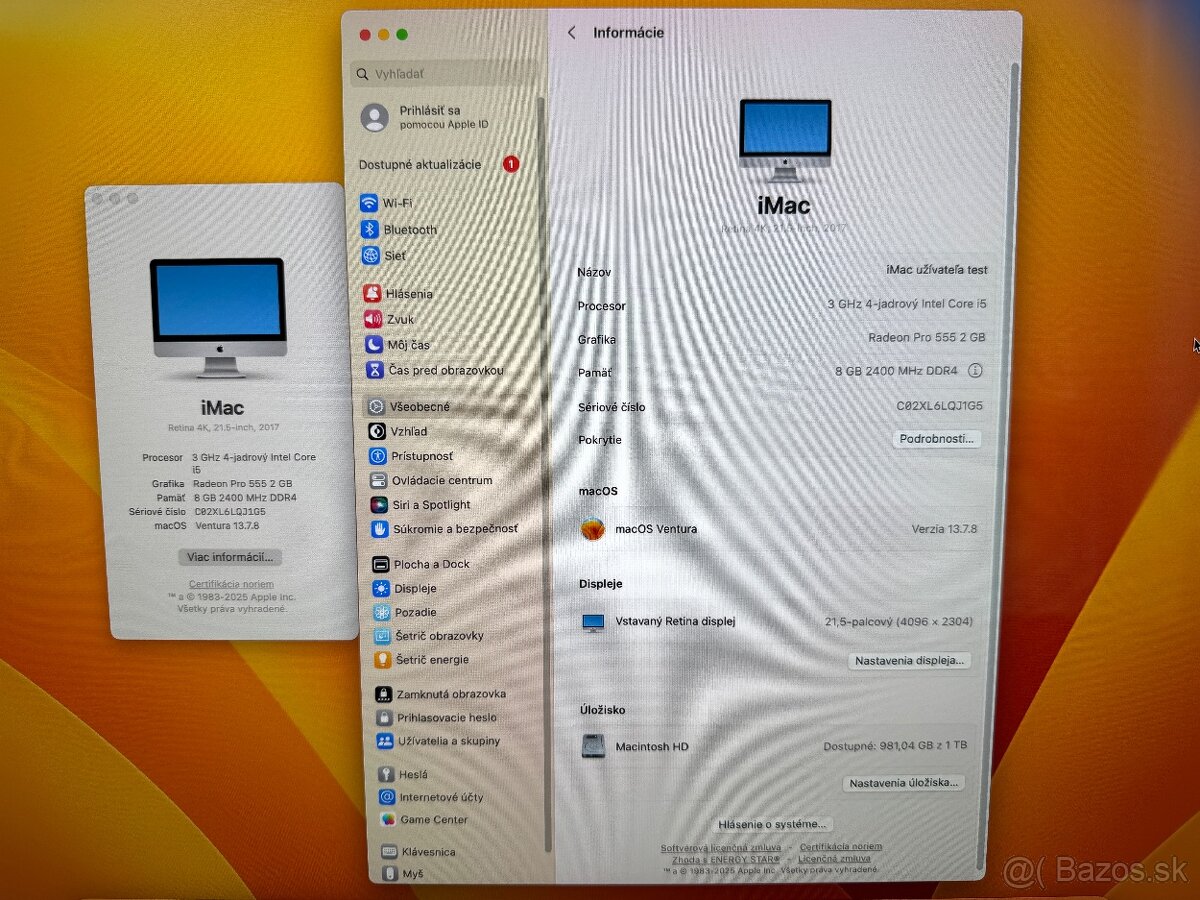Open Hlásenia notifications bell icon
This screenshot has width=1200, height=900.
point(373,294)
